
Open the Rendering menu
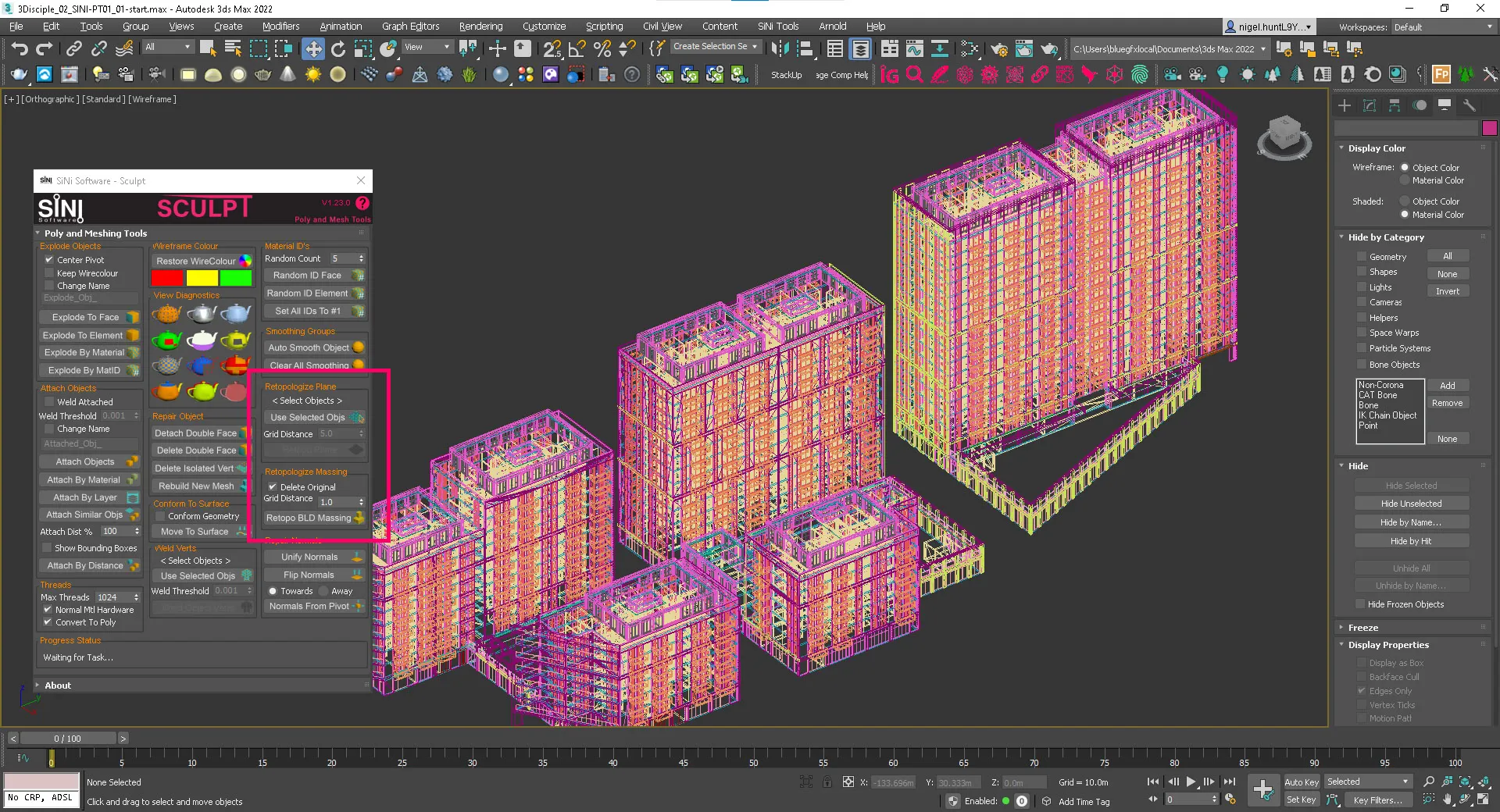(480, 26)
